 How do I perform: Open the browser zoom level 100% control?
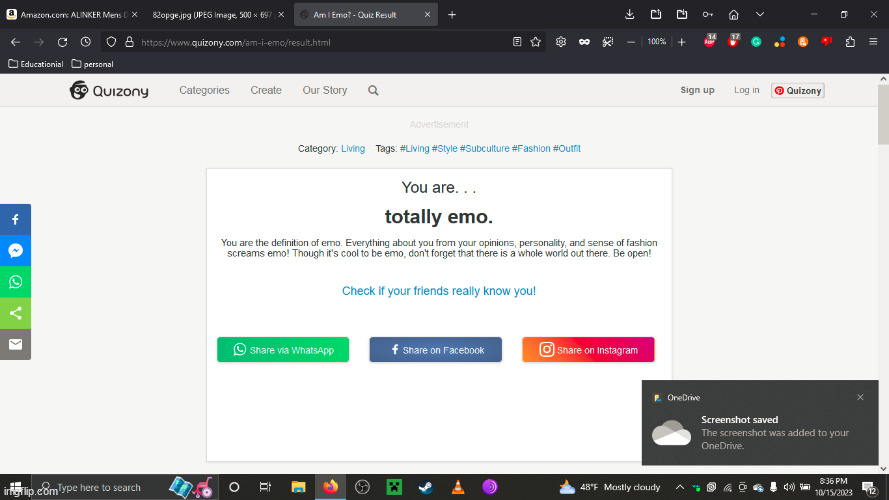click(656, 42)
